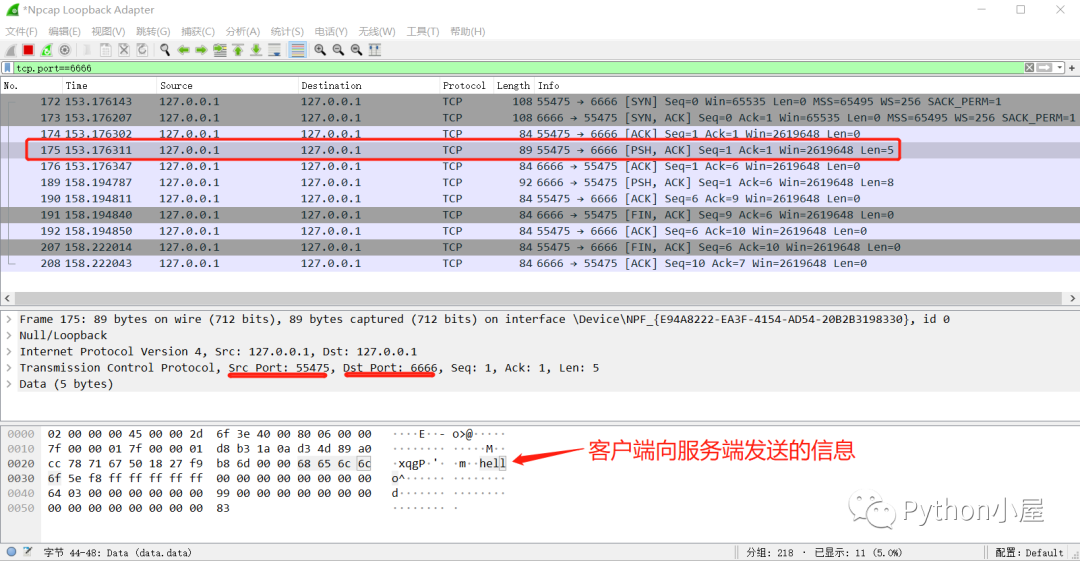
Task: Open the recent filters dropdown
Action: [x=1060, y=68]
